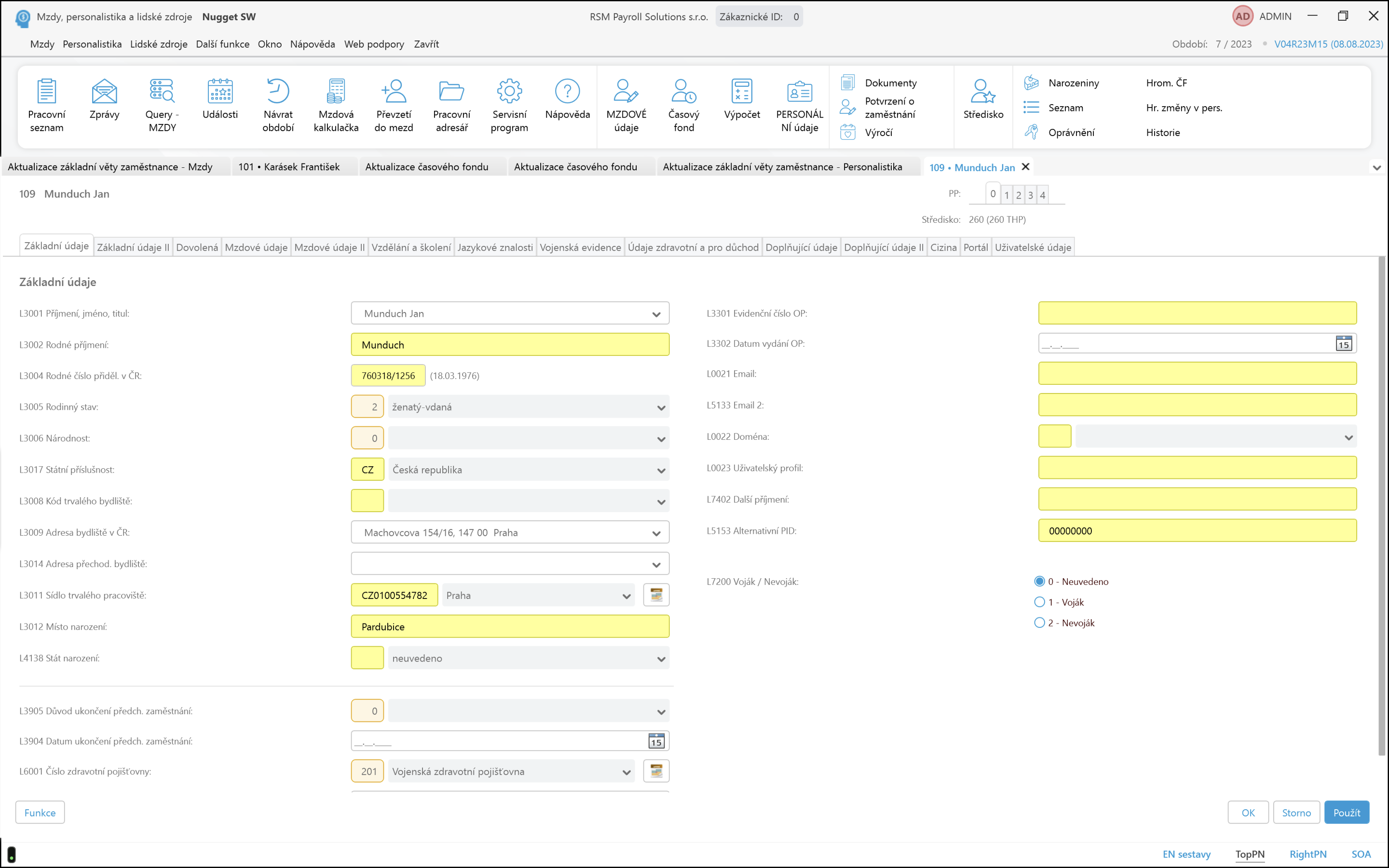Select radio 1 - Voják
This screenshot has width=1389, height=868.
(x=1039, y=602)
